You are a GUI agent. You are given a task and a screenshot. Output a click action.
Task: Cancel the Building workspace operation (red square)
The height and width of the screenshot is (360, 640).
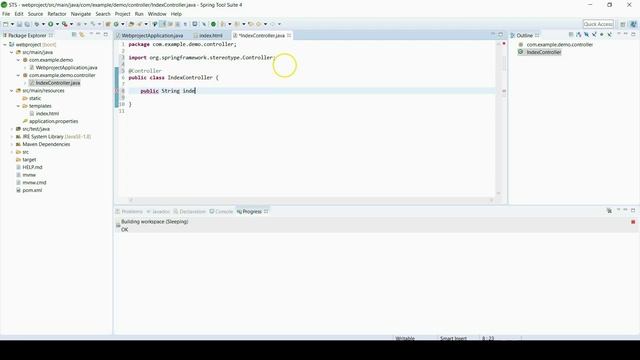pyautogui.click(x=633, y=222)
